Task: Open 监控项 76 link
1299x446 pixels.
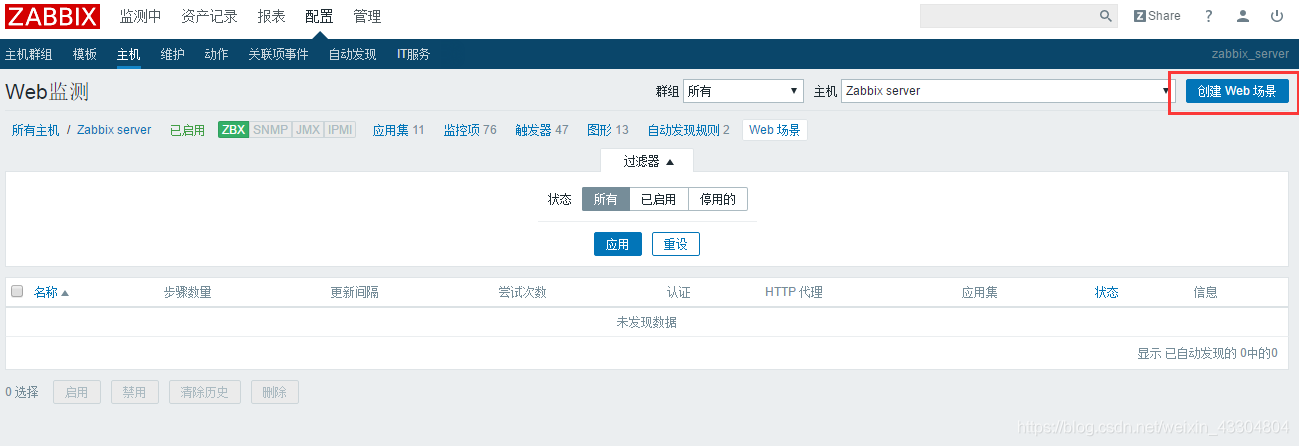Action: 470,130
